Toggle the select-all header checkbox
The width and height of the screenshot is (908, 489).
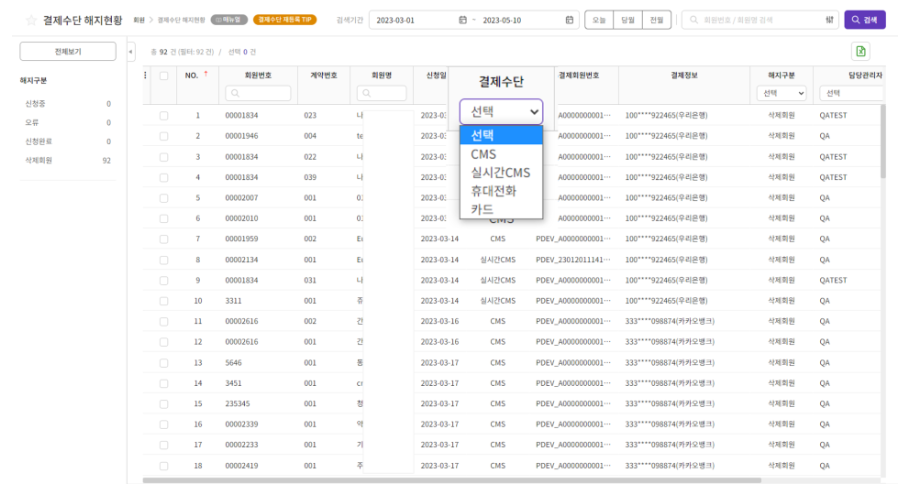(164, 75)
